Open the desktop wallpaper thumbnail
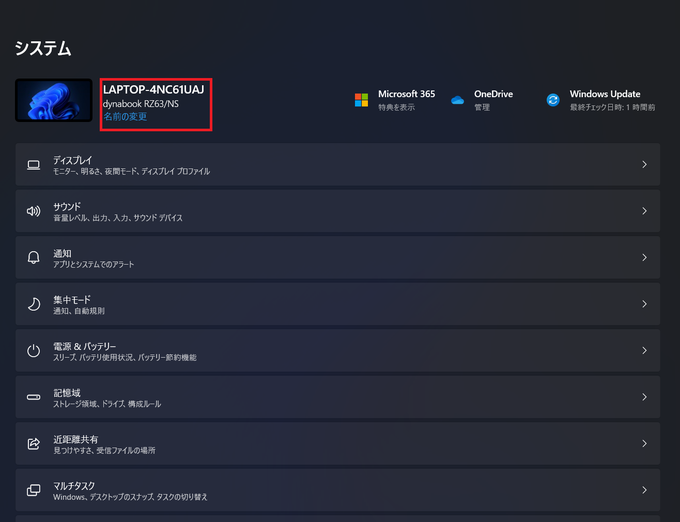Image resolution: width=680 pixels, height=522 pixels. click(54, 100)
